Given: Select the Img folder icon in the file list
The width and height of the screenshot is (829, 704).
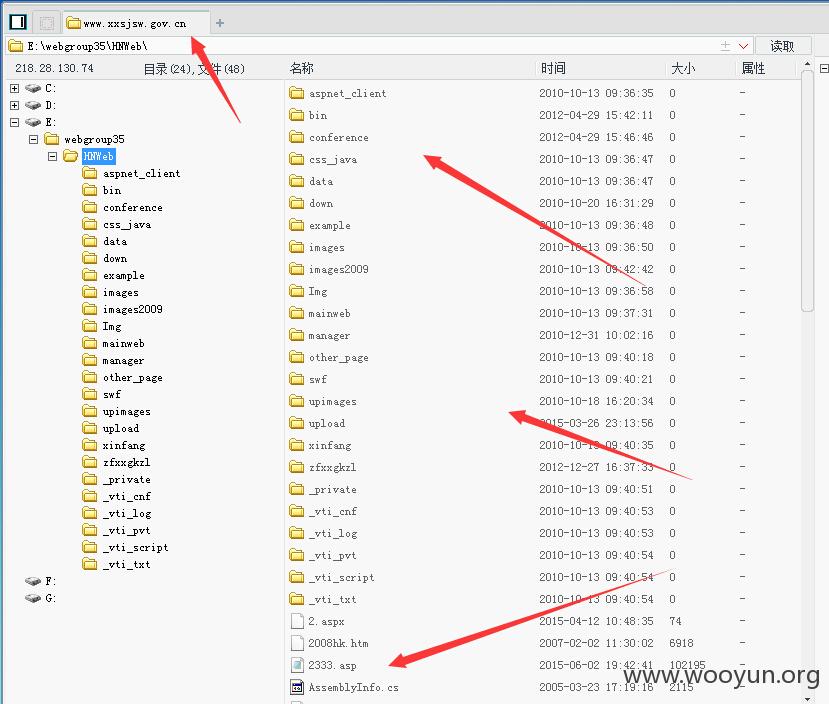Looking at the screenshot, I should (x=297, y=291).
